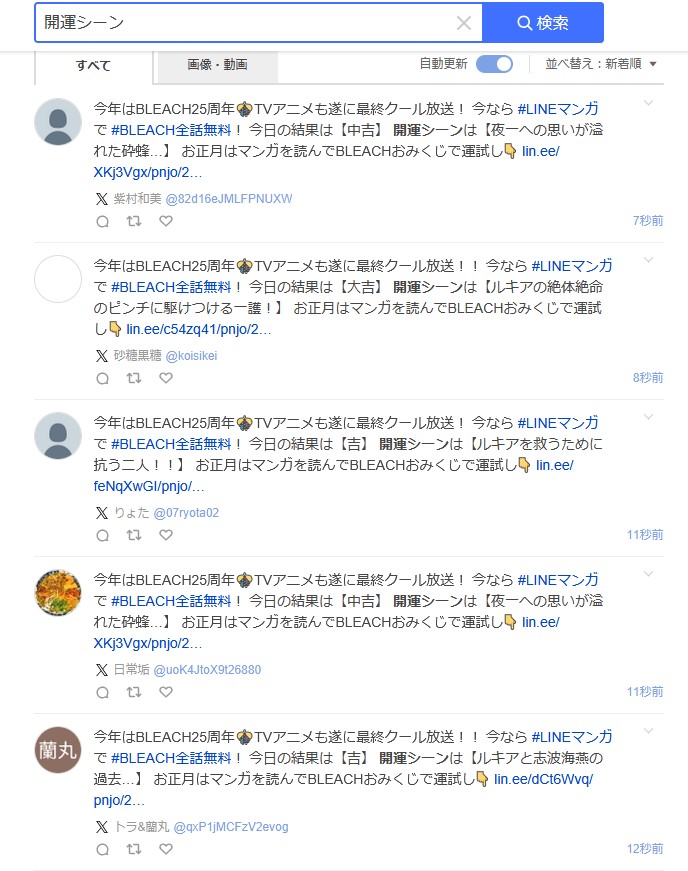Retweet the post by 砂糖黒糖
This screenshot has width=688, height=871.
[134, 378]
